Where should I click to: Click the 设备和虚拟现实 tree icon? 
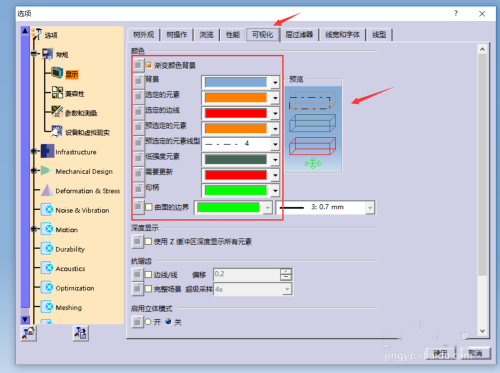[57, 131]
